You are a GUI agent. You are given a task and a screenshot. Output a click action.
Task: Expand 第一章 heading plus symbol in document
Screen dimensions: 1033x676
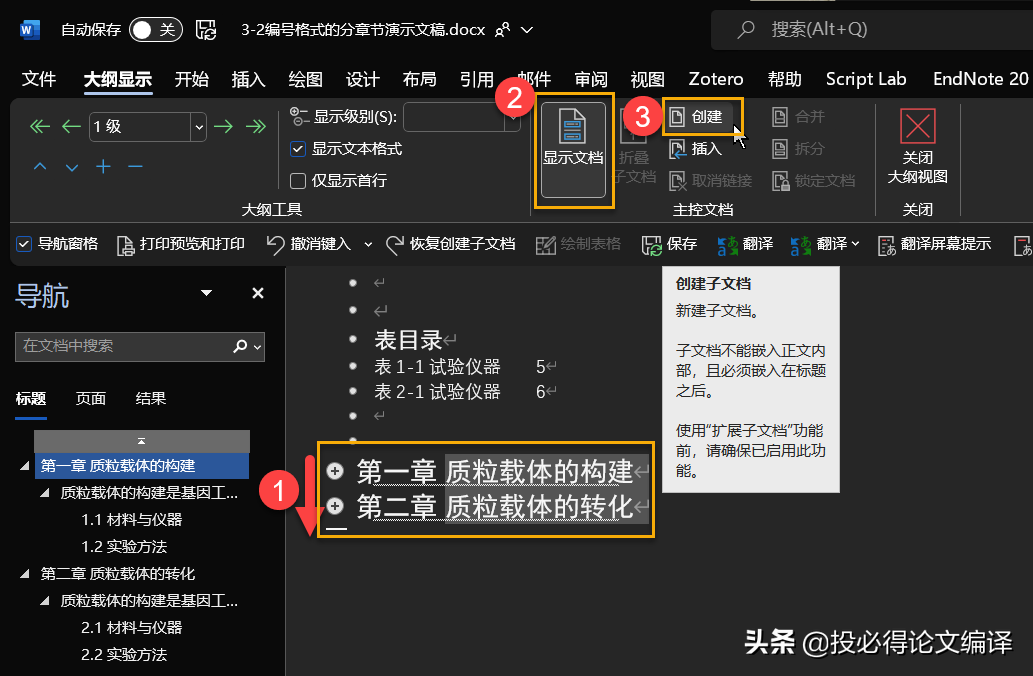point(335,470)
